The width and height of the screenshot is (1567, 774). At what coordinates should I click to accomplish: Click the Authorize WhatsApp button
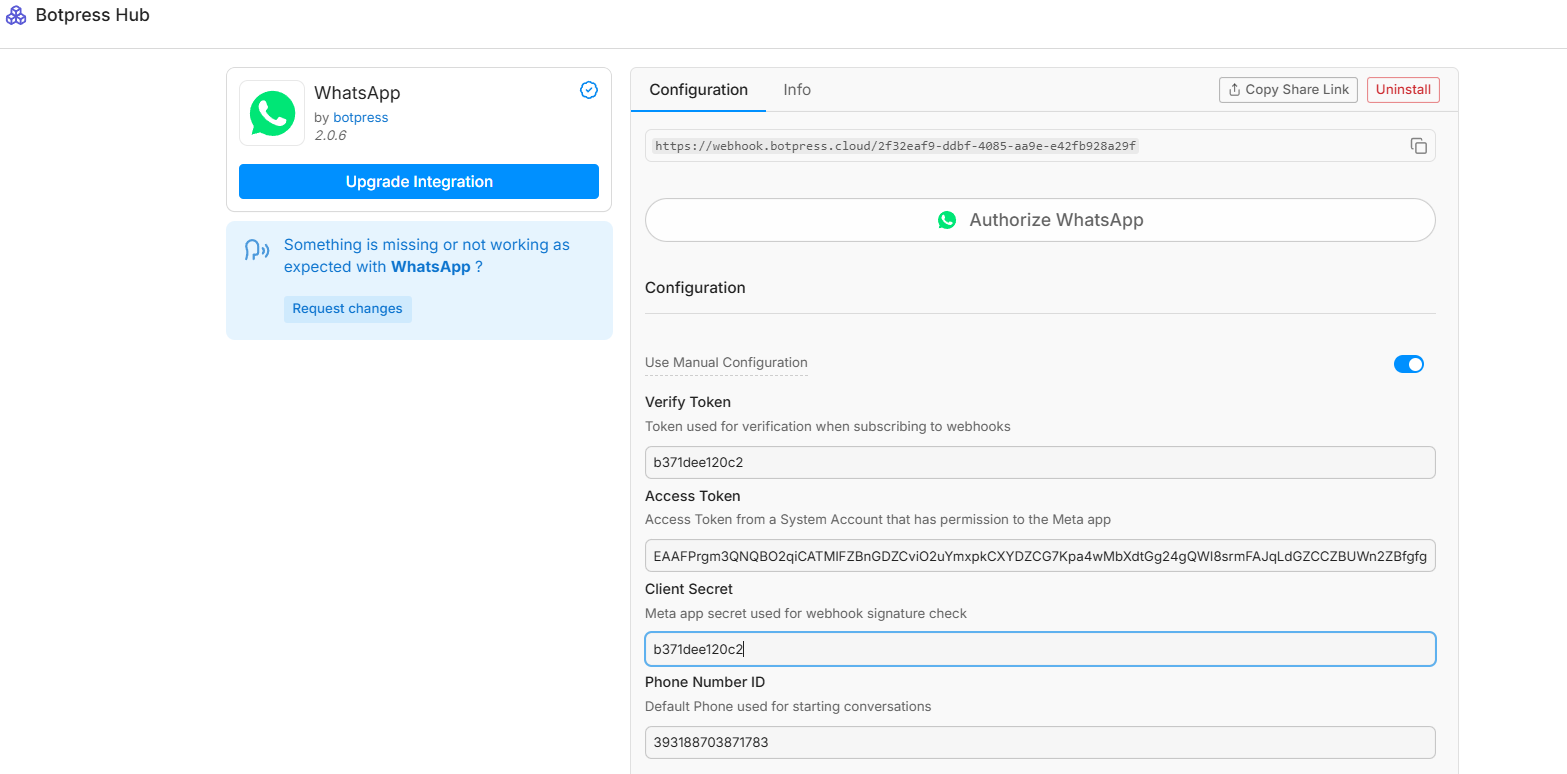pyautogui.click(x=1040, y=220)
